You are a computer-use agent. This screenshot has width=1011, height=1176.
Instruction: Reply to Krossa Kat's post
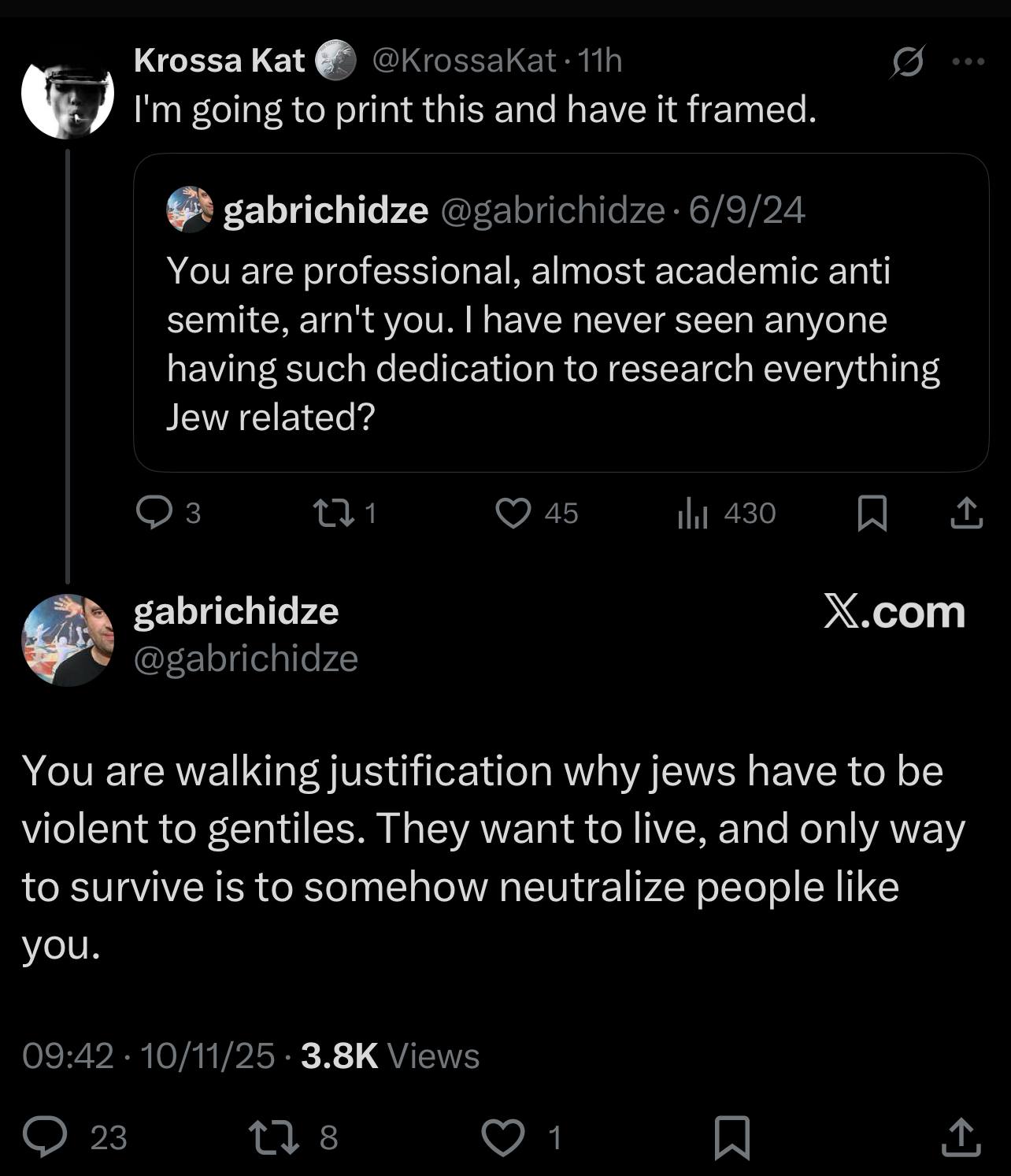pyautogui.click(x=154, y=513)
